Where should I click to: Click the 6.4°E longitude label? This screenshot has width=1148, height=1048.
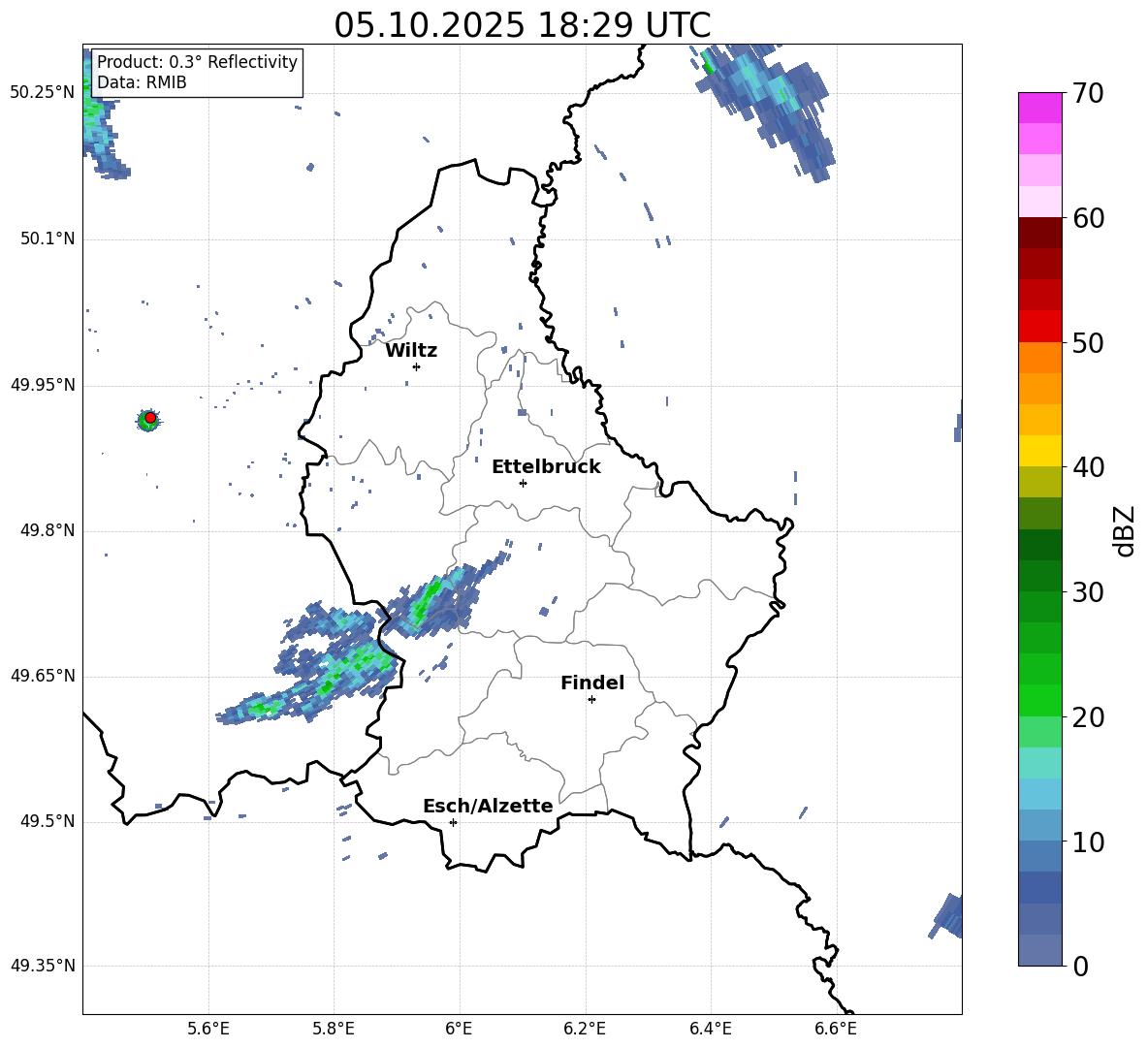(710, 1029)
